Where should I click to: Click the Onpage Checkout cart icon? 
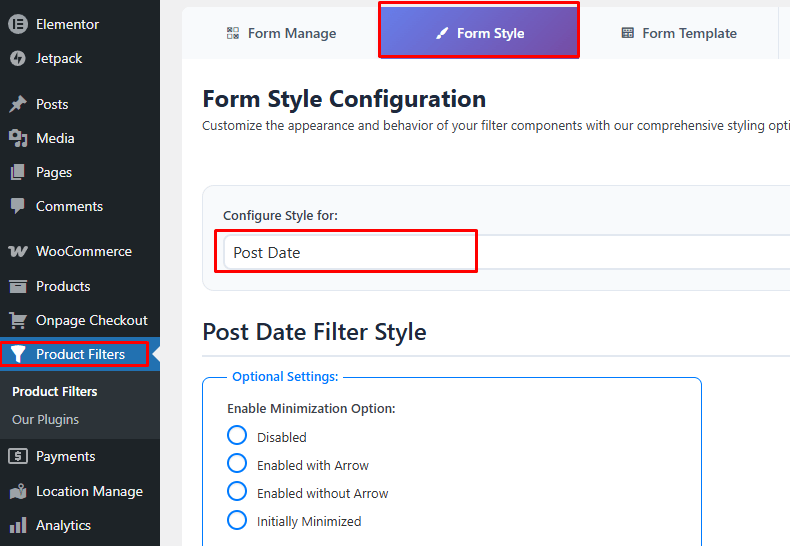pyautogui.click(x=18, y=320)
